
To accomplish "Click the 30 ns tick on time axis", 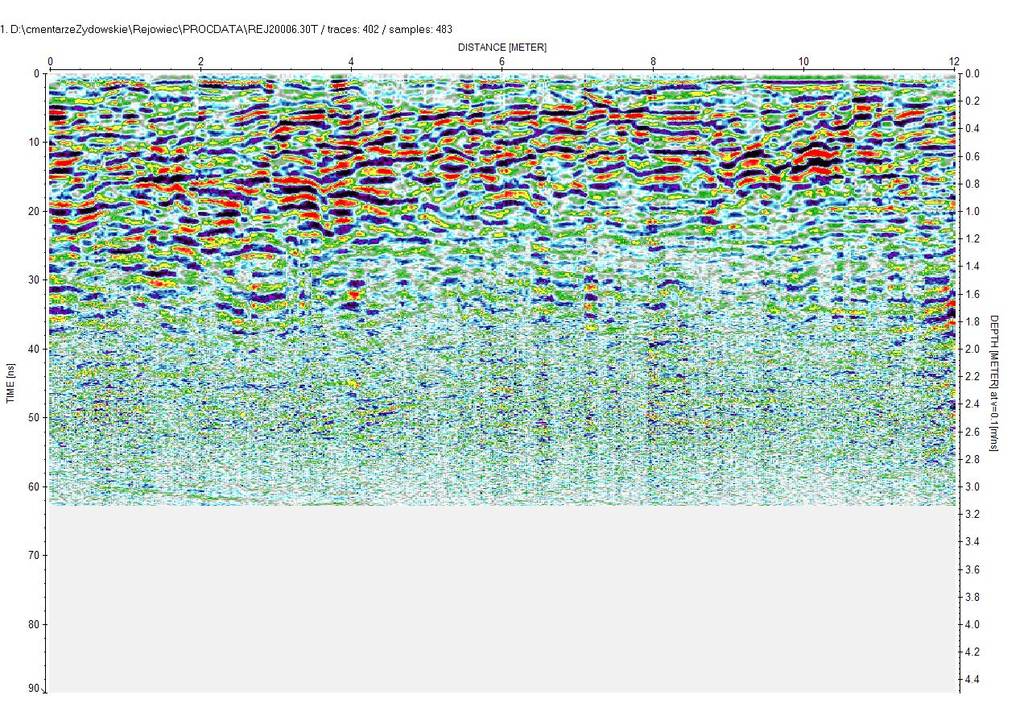I will pos(32,280).
